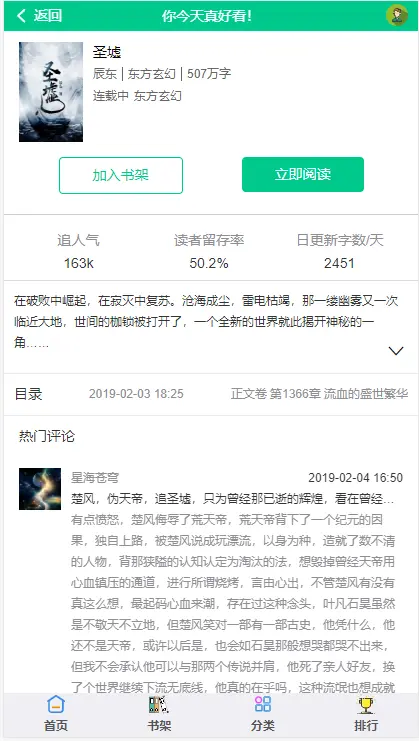The height and width of the screenshot is (741, 419).
Task: Tap the back arrow icon
Action: click(x=21, y=16)
